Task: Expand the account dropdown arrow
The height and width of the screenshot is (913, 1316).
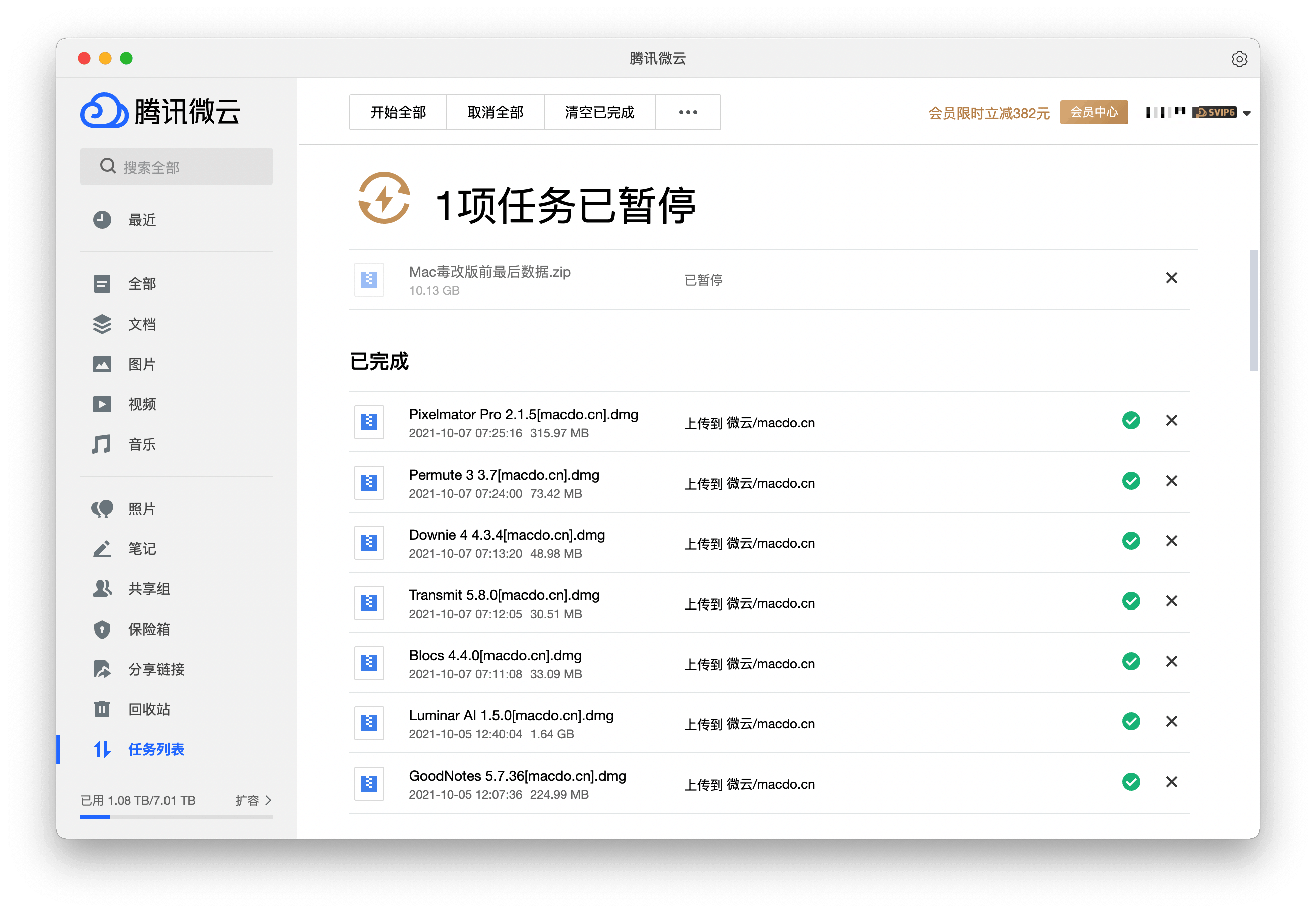Action: pos(1247,113)
